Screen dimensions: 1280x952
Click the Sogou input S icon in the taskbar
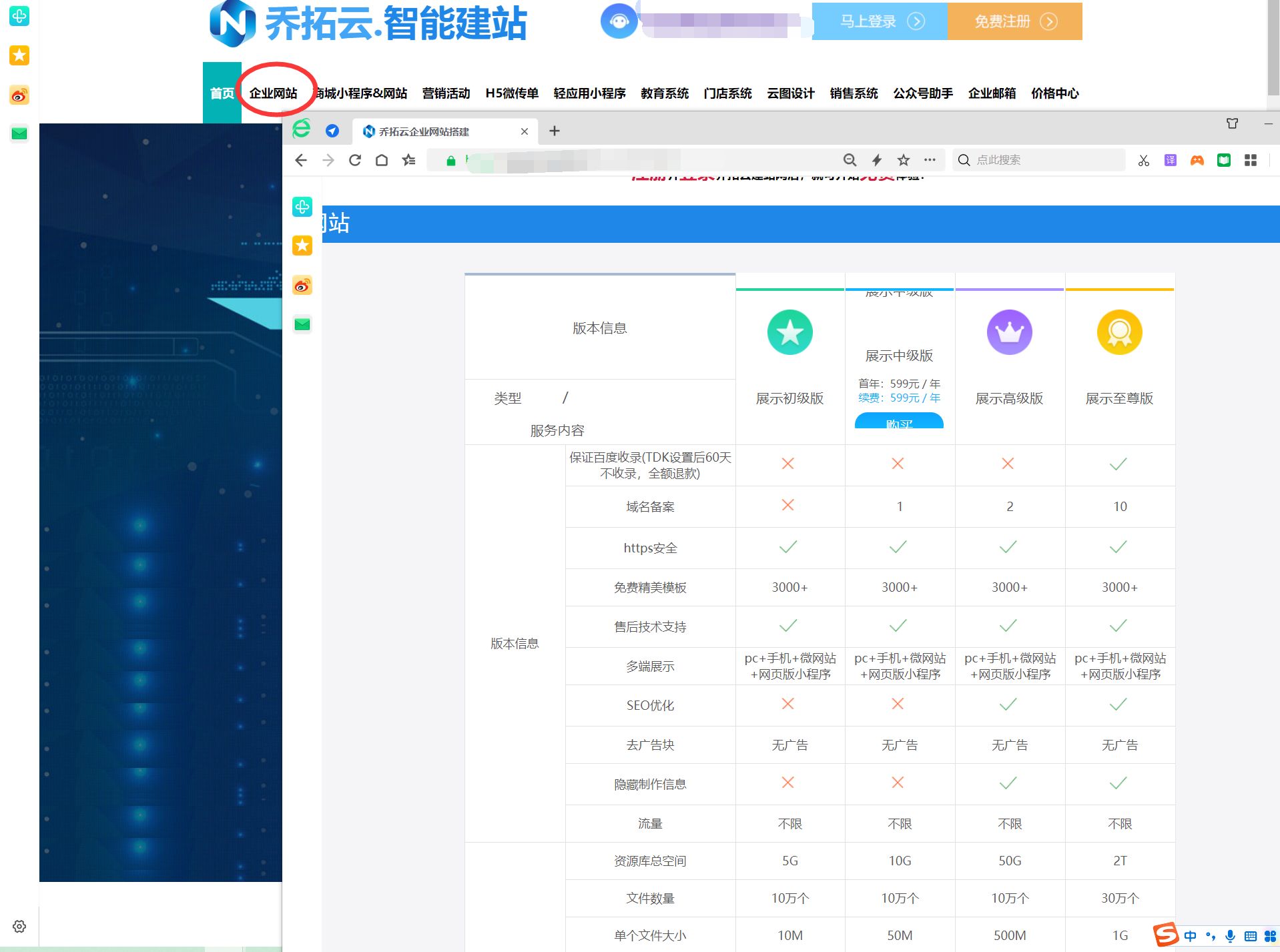1164,936
